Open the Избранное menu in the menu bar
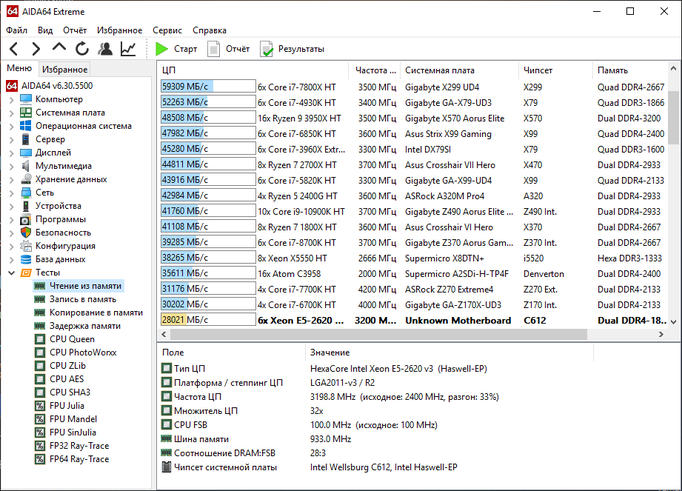Viewport: 682px width, 491px height. [120, 30]
